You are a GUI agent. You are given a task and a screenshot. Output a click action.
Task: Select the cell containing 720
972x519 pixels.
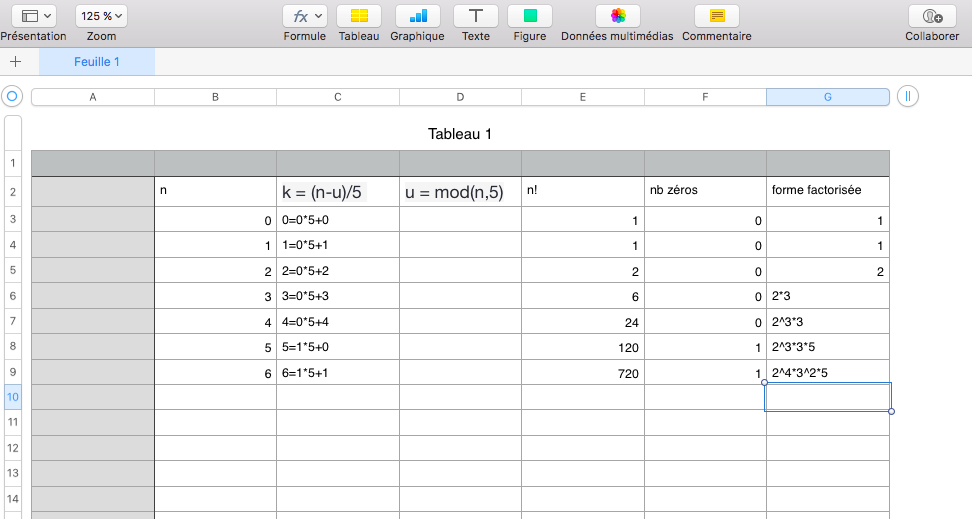click(582, 372)
